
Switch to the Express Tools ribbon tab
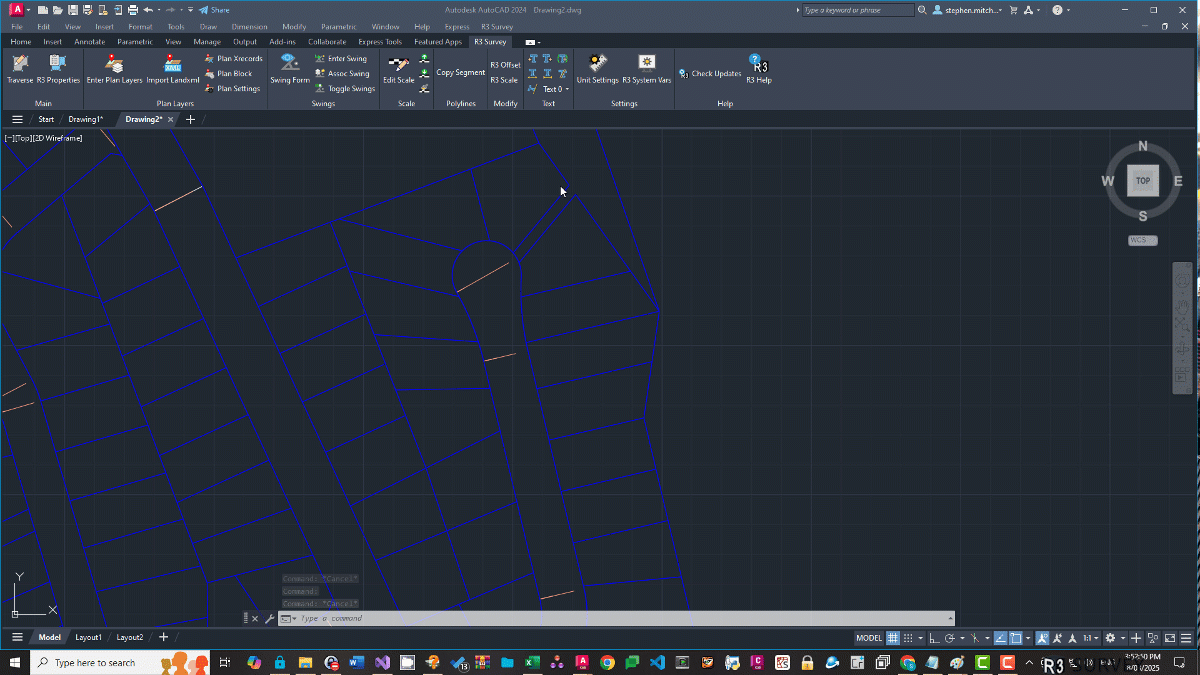click(380, 42)
